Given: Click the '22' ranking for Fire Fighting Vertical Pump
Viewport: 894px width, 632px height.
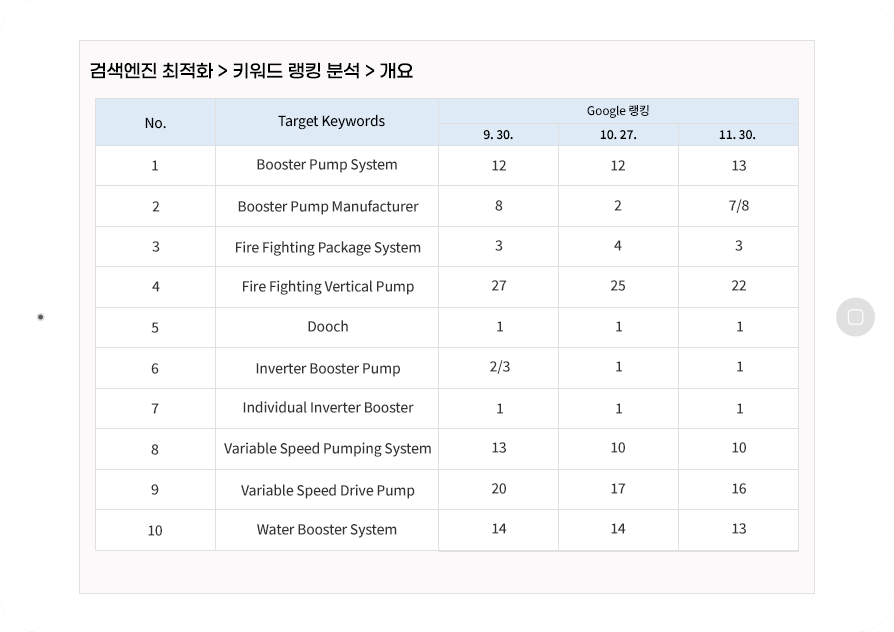Looking at the screenshot, I should coord(739,285).
